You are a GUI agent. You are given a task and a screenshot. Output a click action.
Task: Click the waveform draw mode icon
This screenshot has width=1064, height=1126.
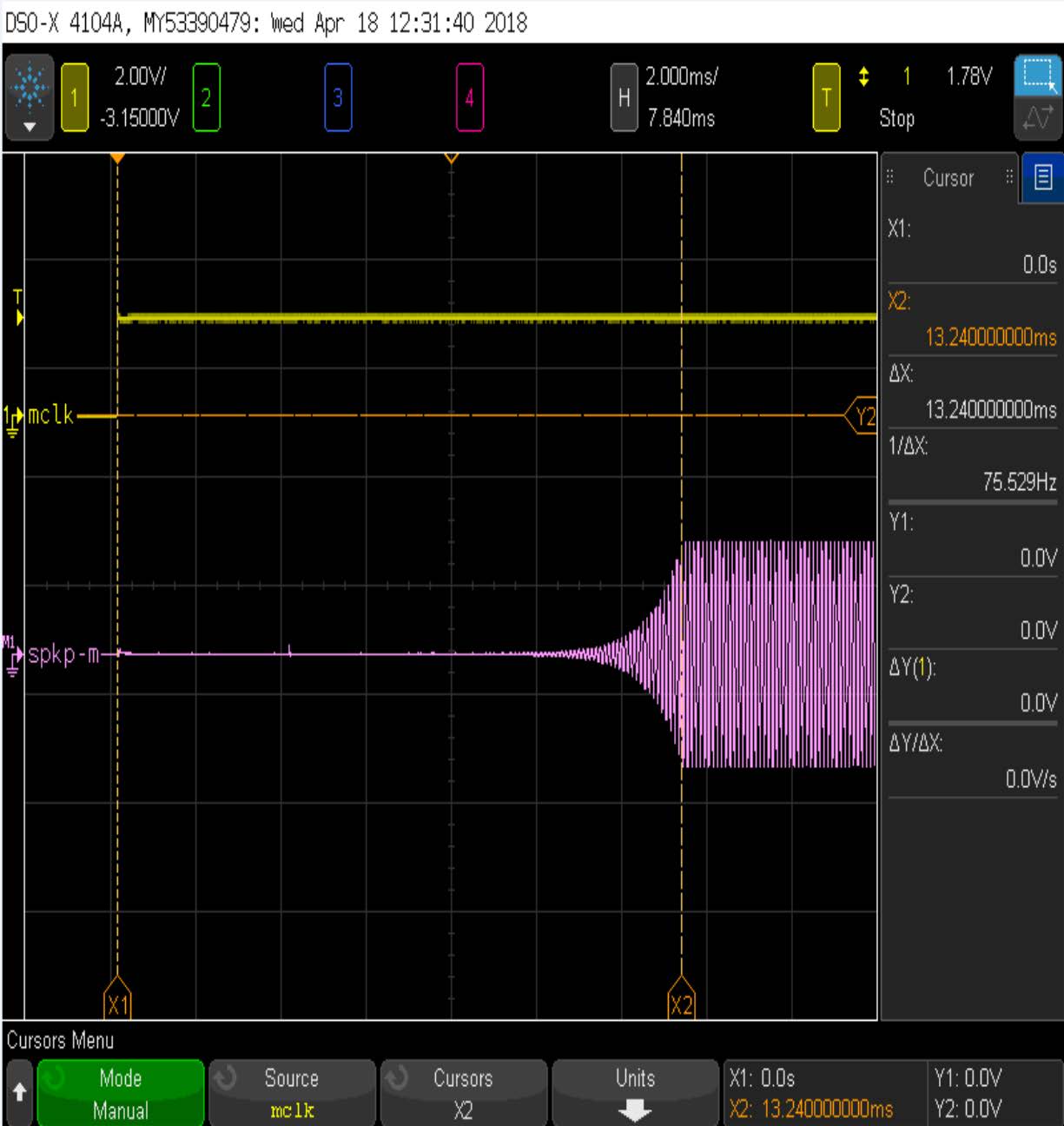[x=1038, y=117]
